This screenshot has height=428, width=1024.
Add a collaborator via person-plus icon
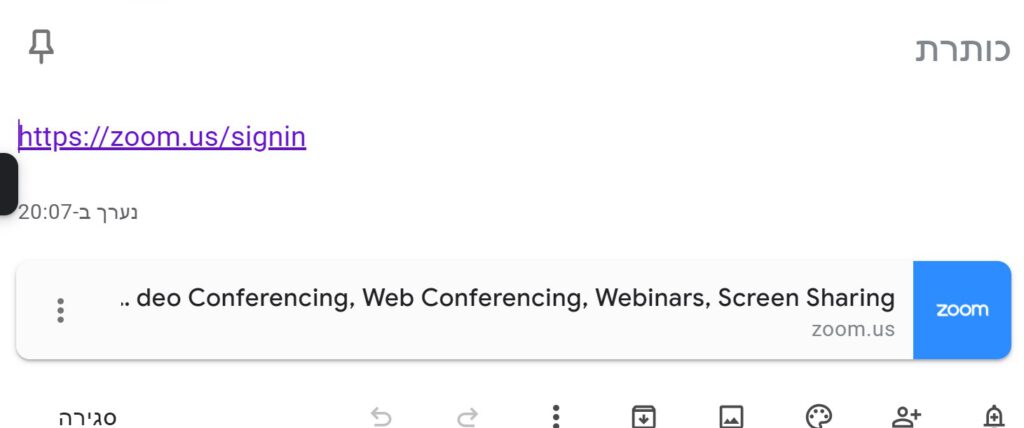click(x=906, y=416)
